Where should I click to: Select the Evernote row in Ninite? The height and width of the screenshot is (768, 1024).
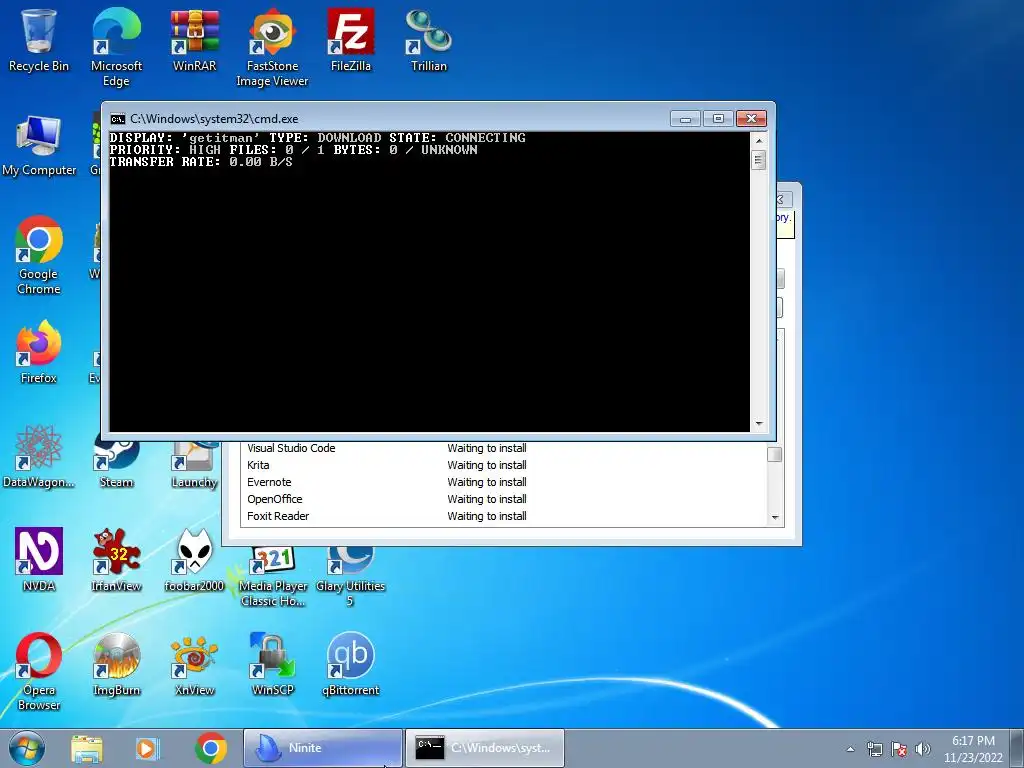click(x=504, y=482)
